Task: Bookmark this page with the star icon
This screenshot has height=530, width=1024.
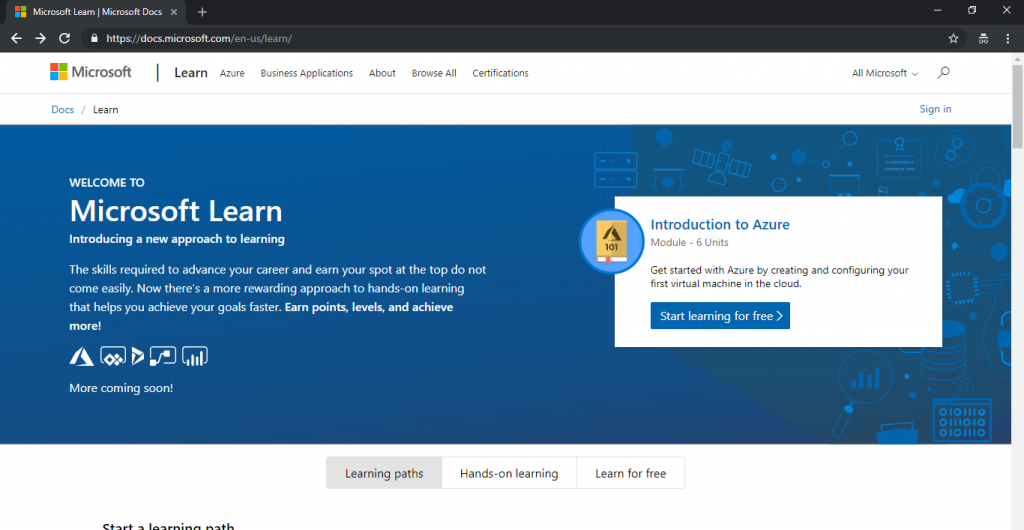Action: [953, 39]
